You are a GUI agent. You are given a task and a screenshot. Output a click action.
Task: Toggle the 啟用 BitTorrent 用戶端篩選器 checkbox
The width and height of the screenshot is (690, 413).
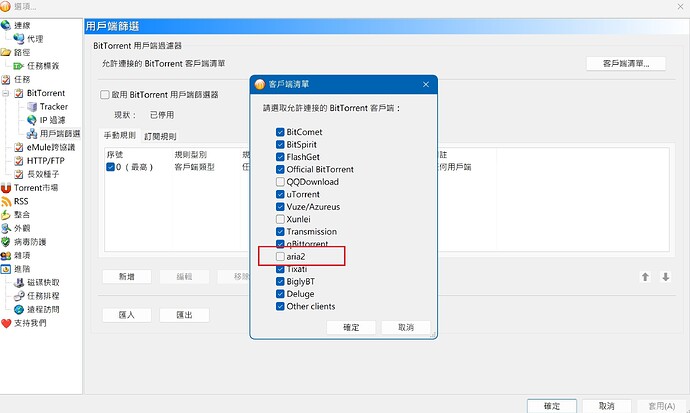pos(105,95)
